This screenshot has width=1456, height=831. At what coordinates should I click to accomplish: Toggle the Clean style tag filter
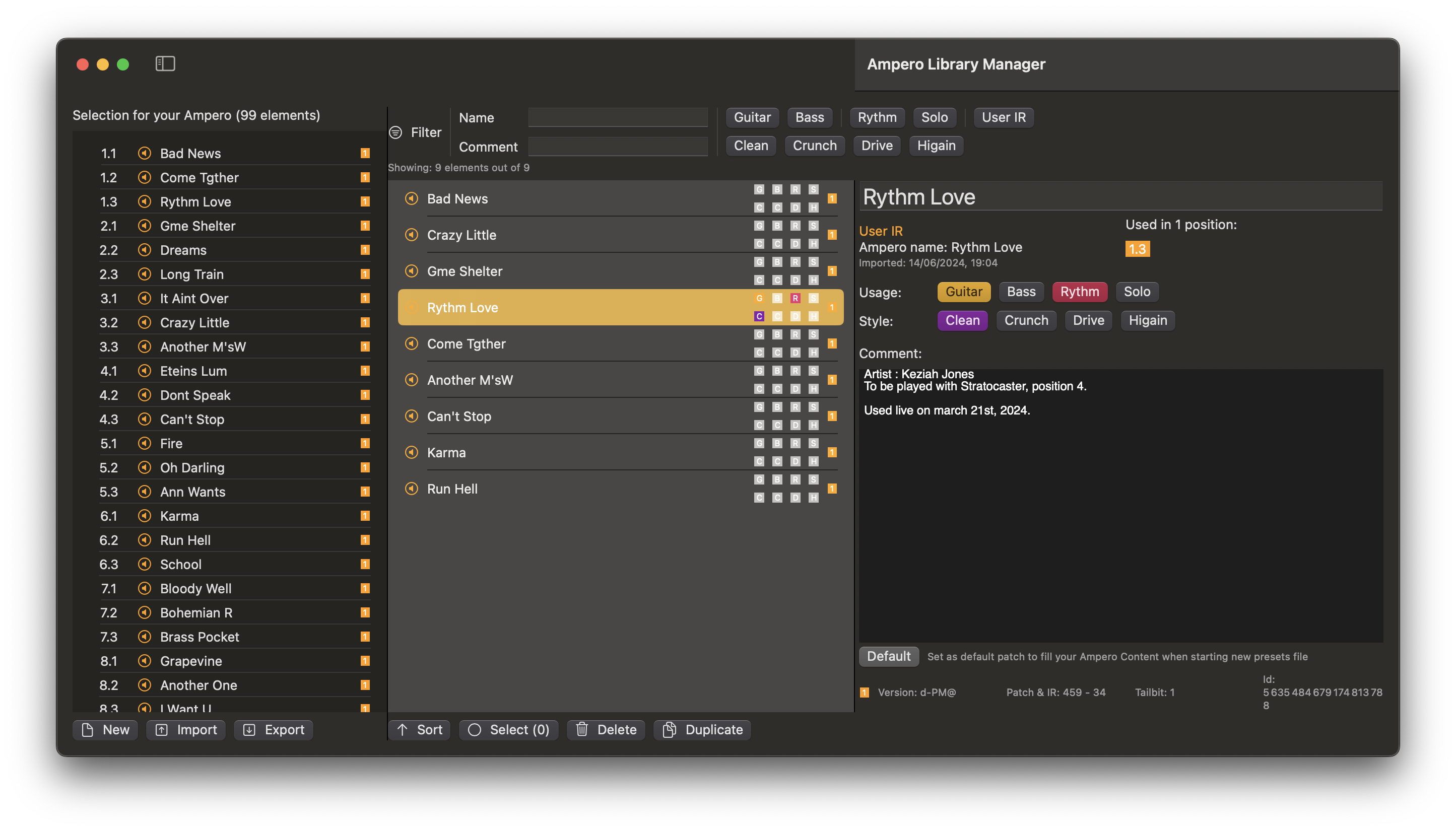751,145
